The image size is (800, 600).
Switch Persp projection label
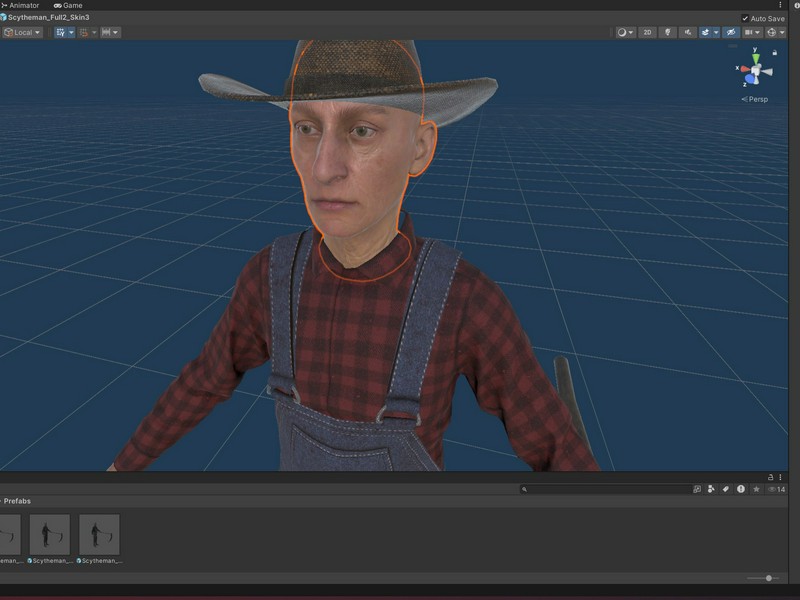click(x=755, y=99)
